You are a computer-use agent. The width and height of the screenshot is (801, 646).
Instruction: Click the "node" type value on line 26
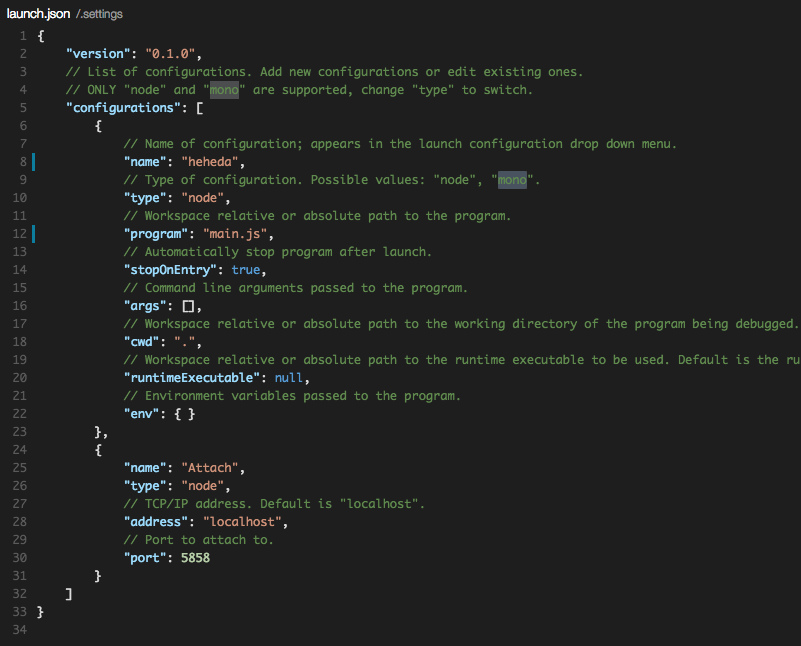[203, 486]
